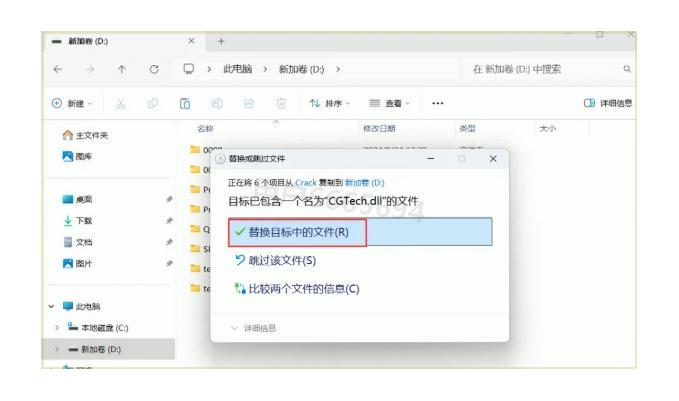Choose 比较两个文件的信息(C) option
The height and width of the screenshot is (401, 679).
(297, 289)
